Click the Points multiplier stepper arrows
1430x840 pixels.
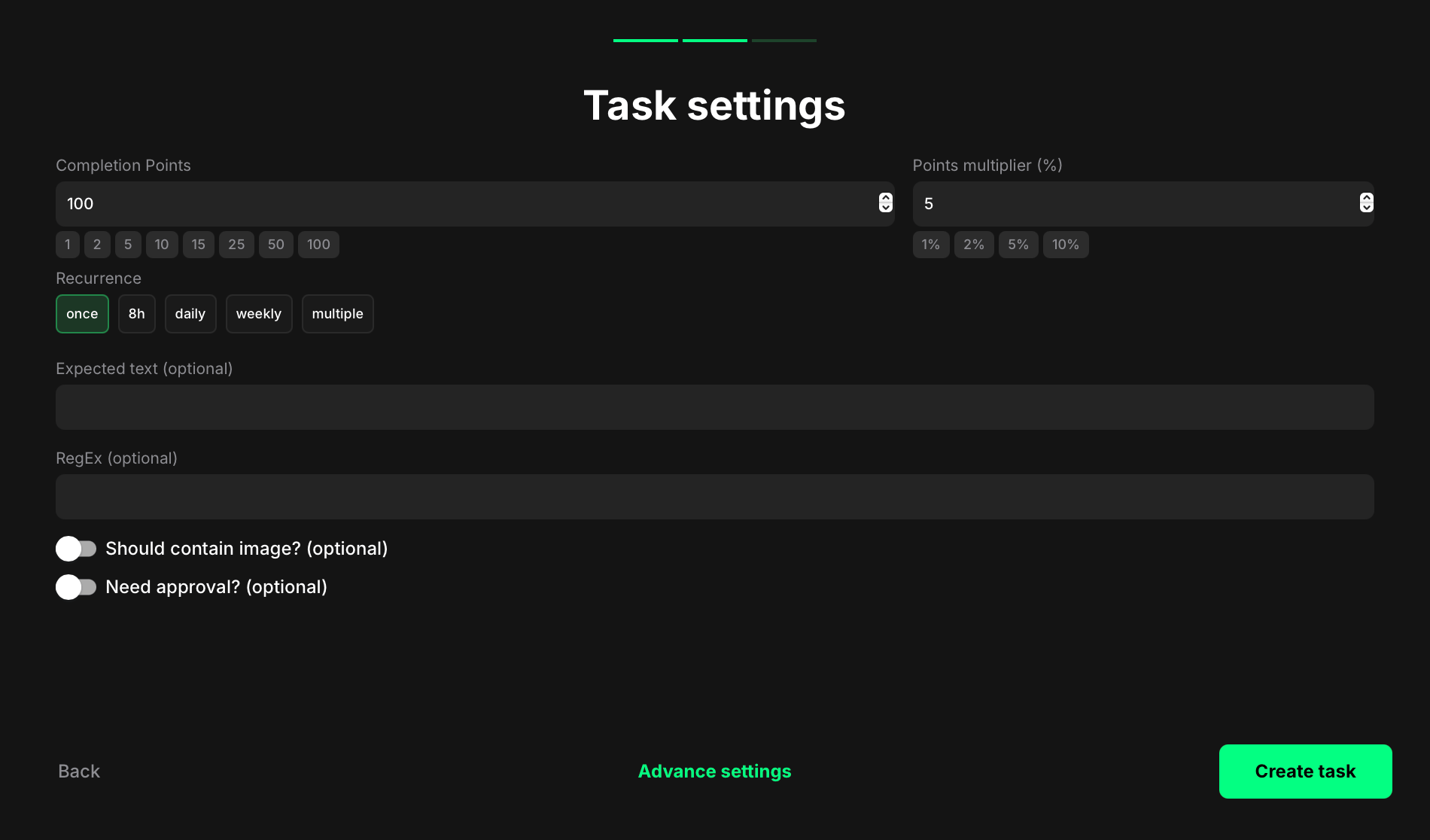click(1366, 202)
